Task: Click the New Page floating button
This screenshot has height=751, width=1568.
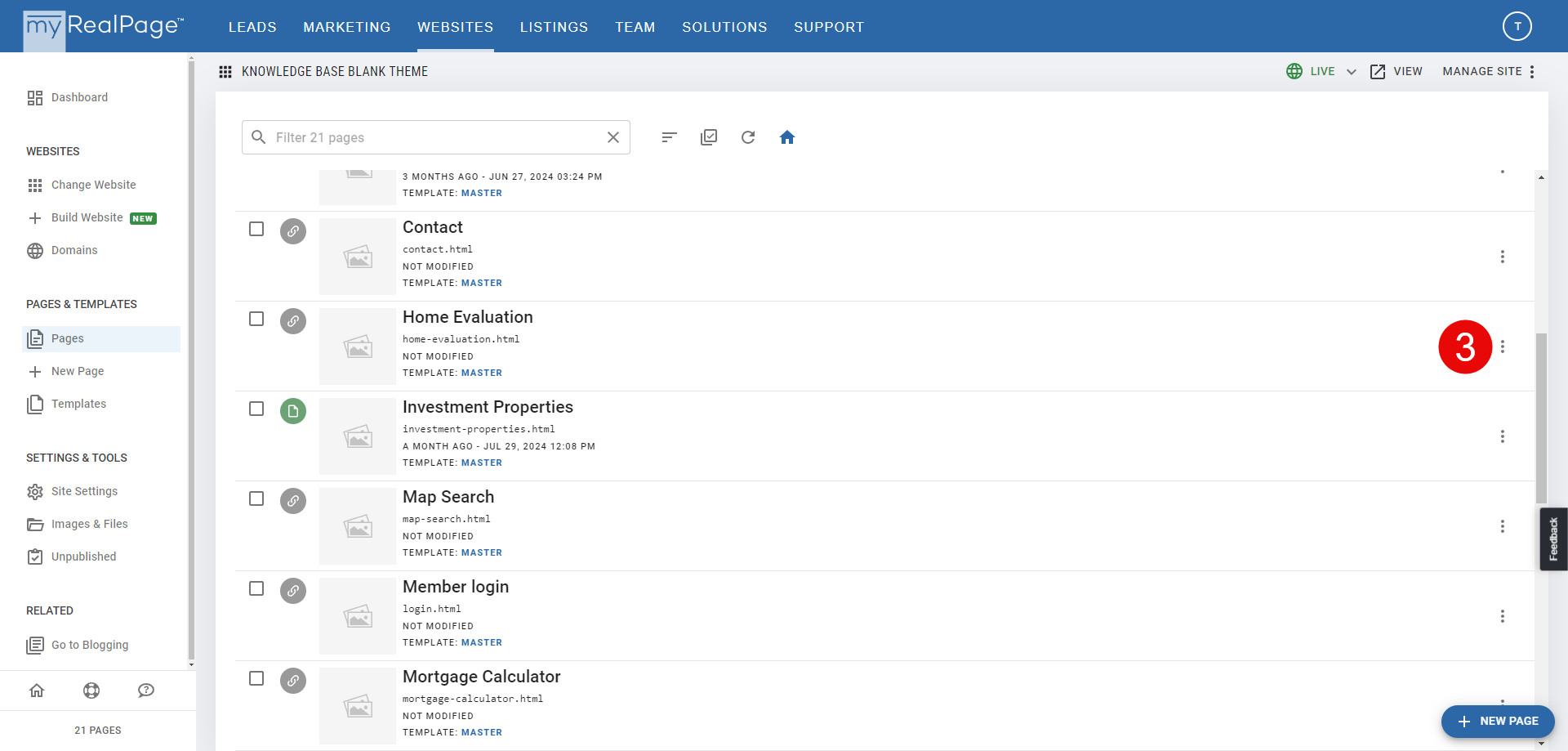Action: pos(1498,722)
